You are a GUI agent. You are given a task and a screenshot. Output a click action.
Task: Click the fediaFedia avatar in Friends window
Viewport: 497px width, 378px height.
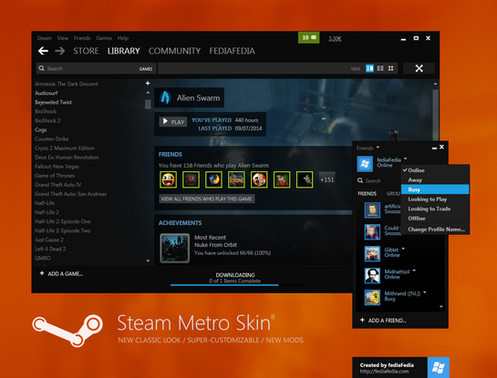click(365, 164)
